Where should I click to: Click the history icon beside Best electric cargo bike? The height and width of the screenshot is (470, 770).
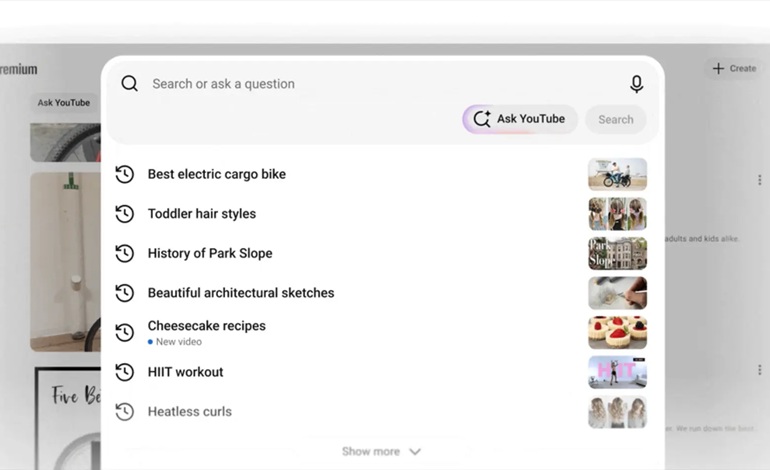click(125, 174)
